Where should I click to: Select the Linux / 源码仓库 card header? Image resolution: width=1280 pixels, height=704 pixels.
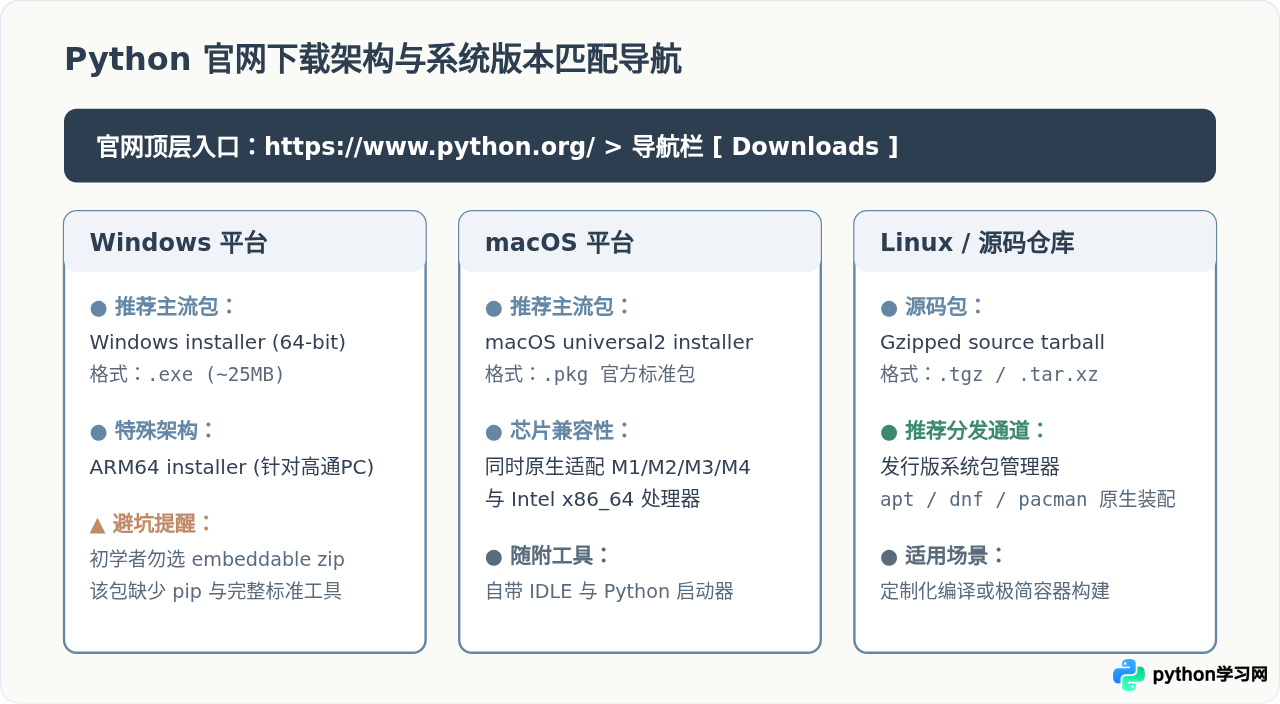1035,242
